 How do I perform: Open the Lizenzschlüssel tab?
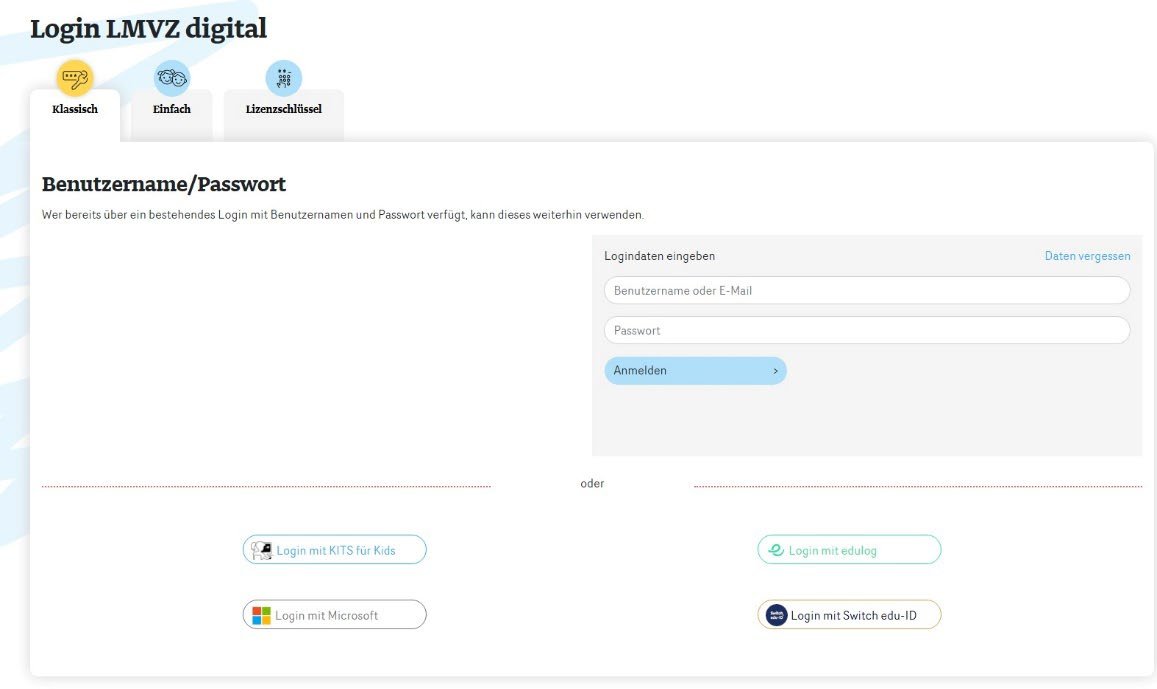(x=283, y=108)
